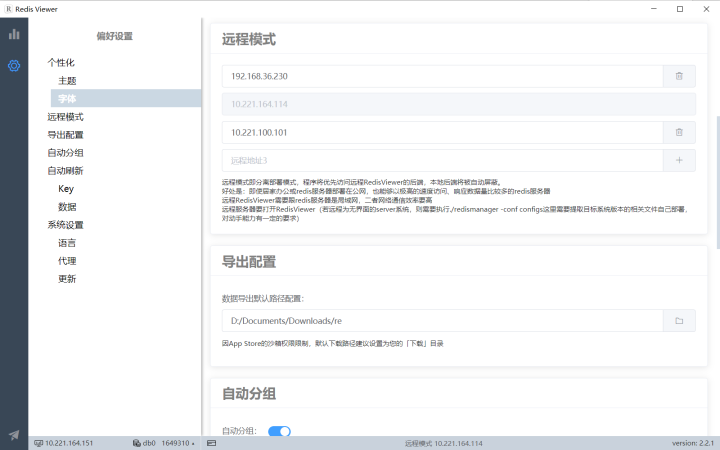Click the 偏好设置 panel title
The image size is (720, 450).
115,36
